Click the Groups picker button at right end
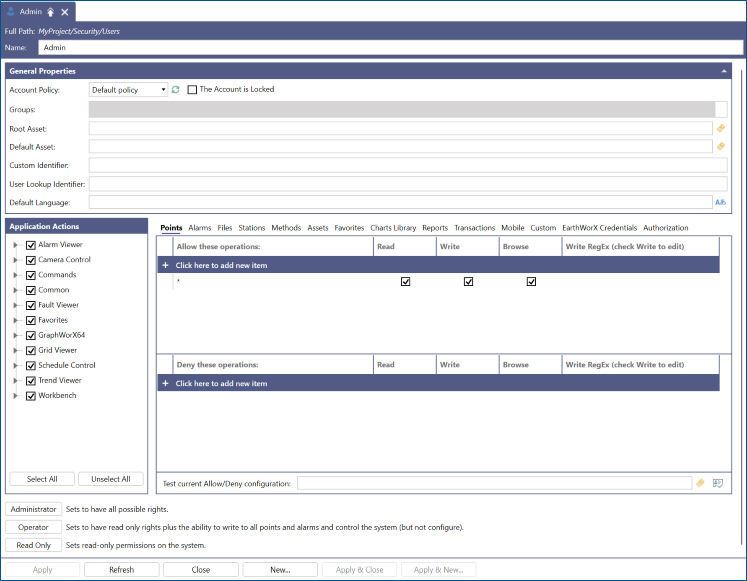Image resolution: width=747 pixels, height=581 pixels. pos(721,109)
